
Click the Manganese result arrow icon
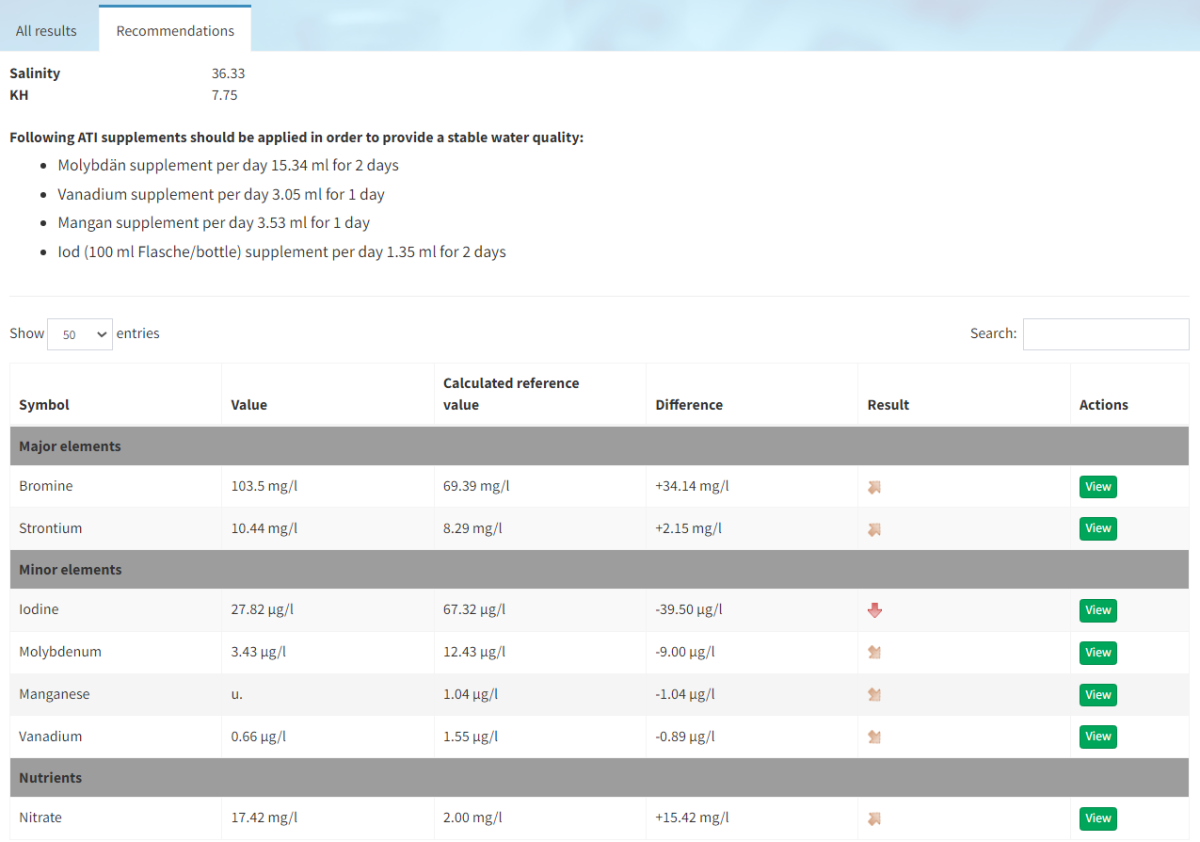tap(874, 694)
